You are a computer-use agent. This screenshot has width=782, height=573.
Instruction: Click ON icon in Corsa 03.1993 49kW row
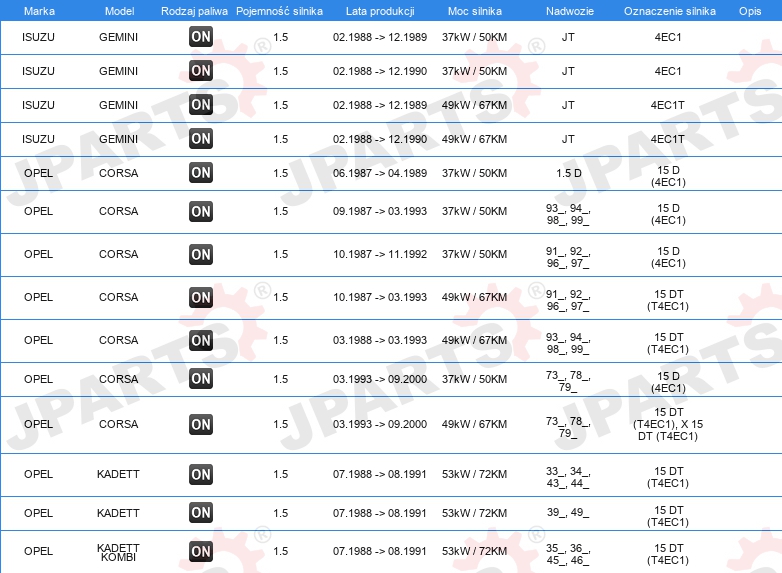pyautogui.click(x=201, y=424)
